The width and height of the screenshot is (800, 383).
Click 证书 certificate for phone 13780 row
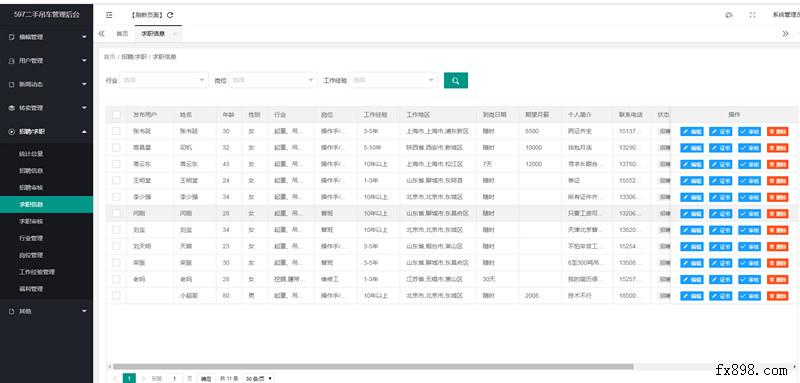pos(720,164)
